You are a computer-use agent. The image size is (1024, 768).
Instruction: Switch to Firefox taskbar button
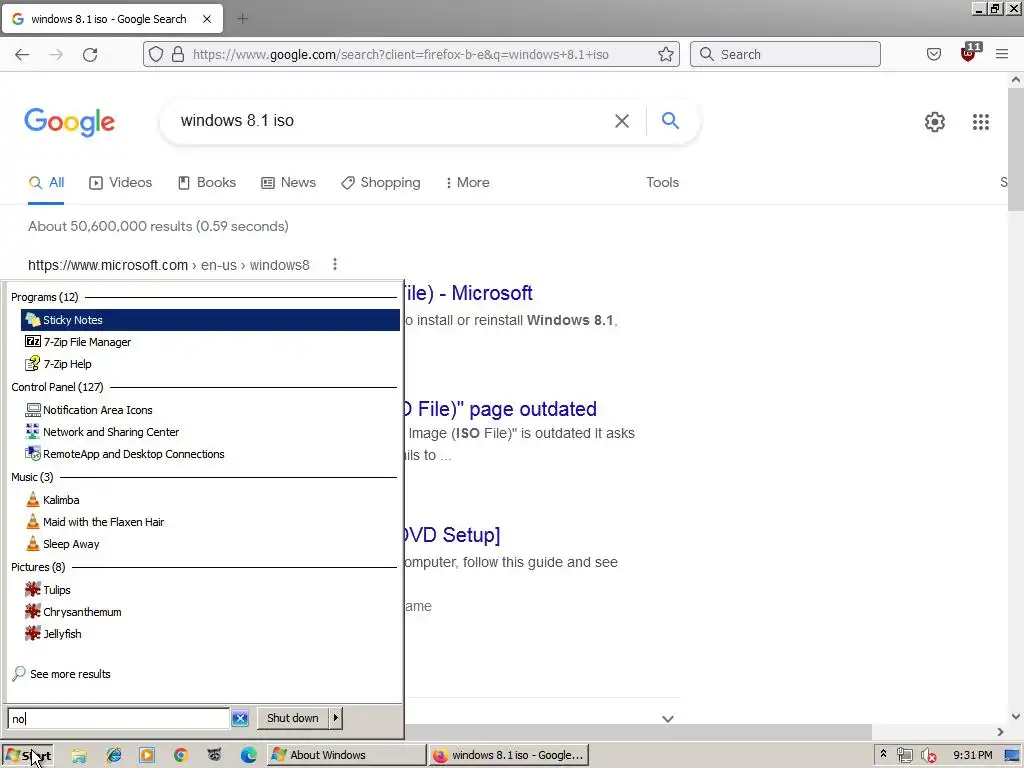[x=509, y=755]
